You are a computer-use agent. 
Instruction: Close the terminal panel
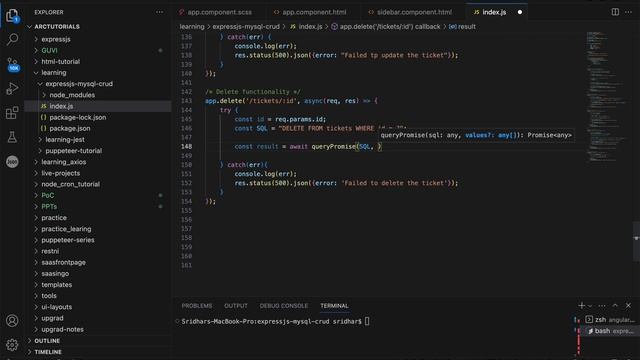click(x=628, y=306)
